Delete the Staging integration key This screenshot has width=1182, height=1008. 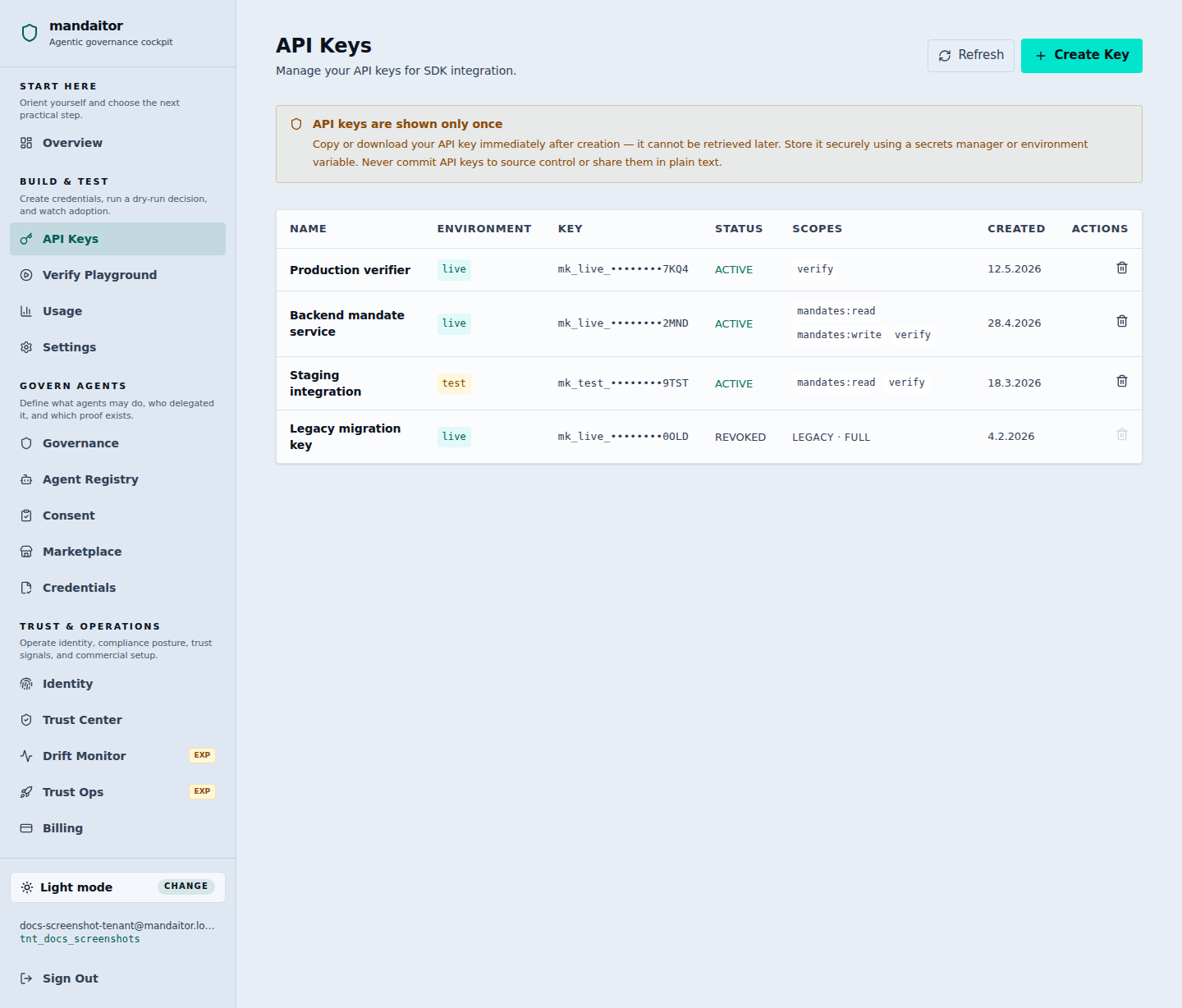[x=1122, y=381]
